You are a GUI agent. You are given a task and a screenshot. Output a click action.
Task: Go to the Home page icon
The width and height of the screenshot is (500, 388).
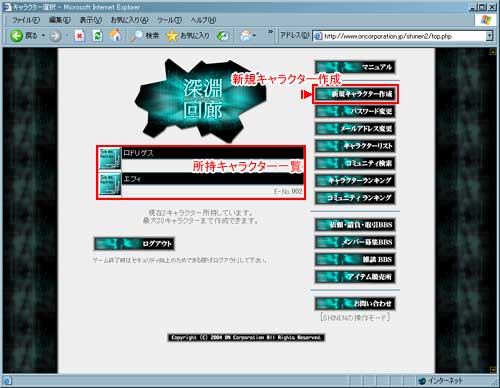(x=115, y=35)
